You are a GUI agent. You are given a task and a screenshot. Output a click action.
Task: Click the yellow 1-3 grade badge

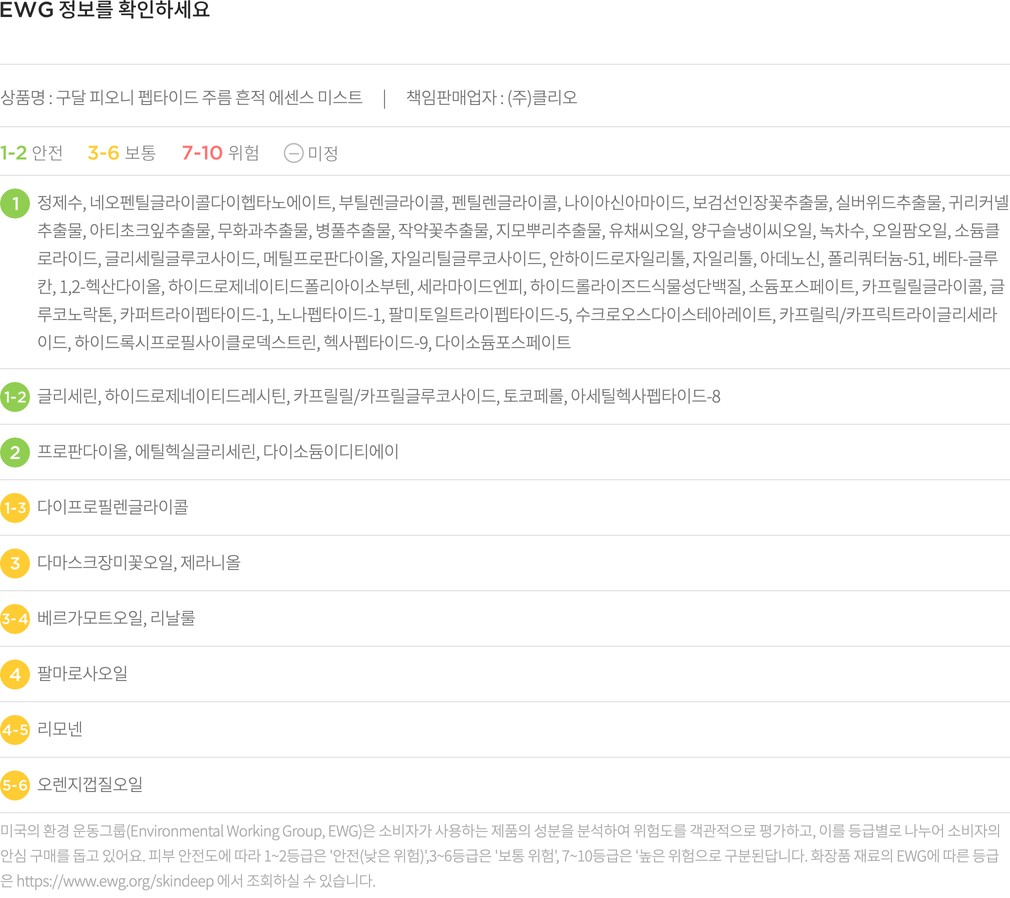pyautogui.click(x=15, y=508)
